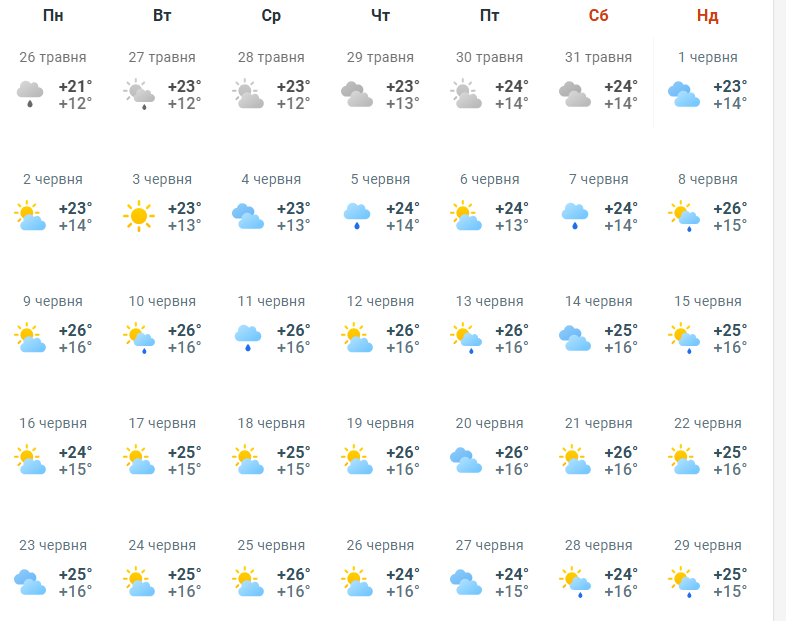Click the partly sunny icon for 16 червня

tap(30, 460)
